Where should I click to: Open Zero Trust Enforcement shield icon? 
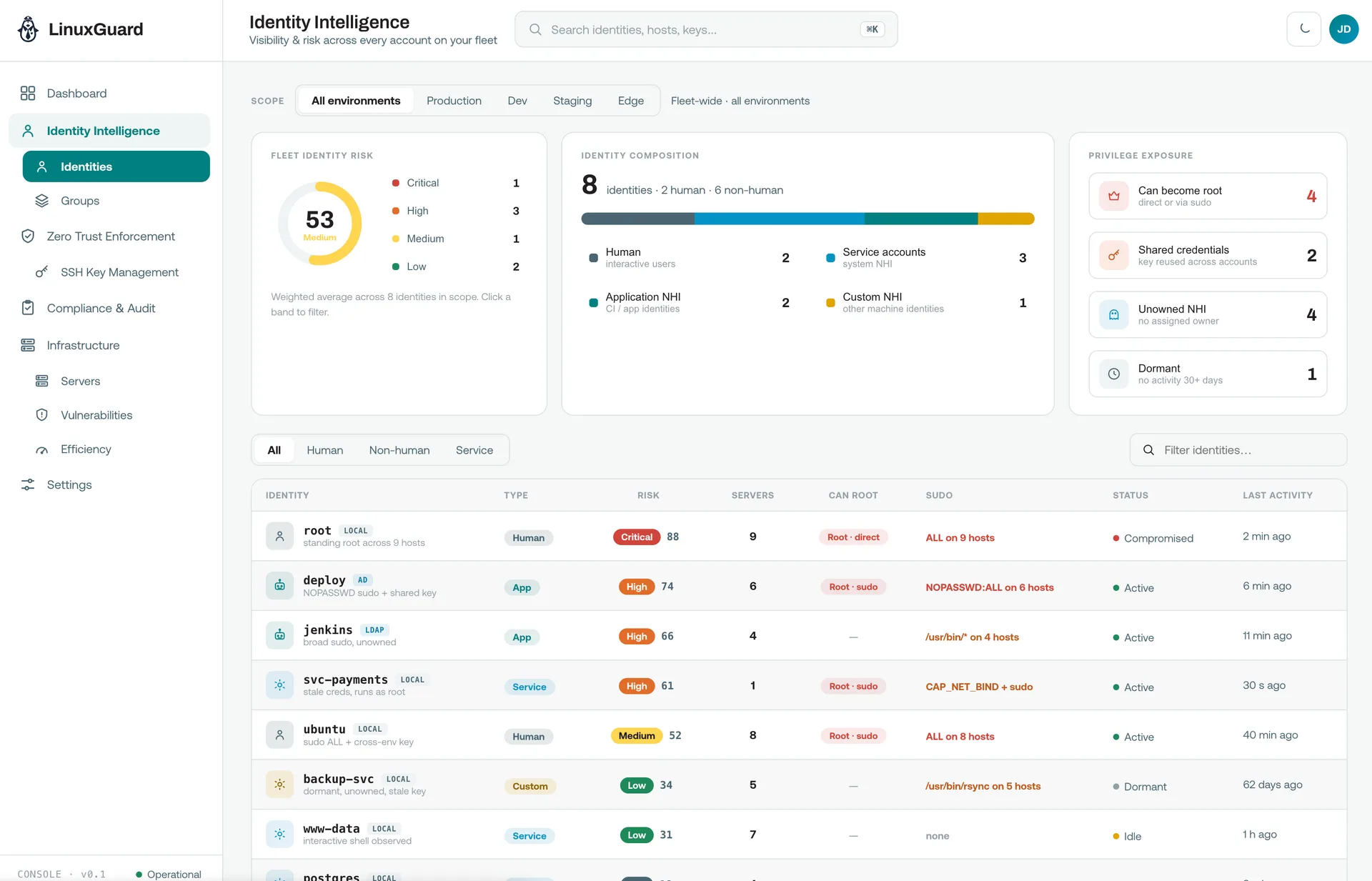tap(28, 237)
